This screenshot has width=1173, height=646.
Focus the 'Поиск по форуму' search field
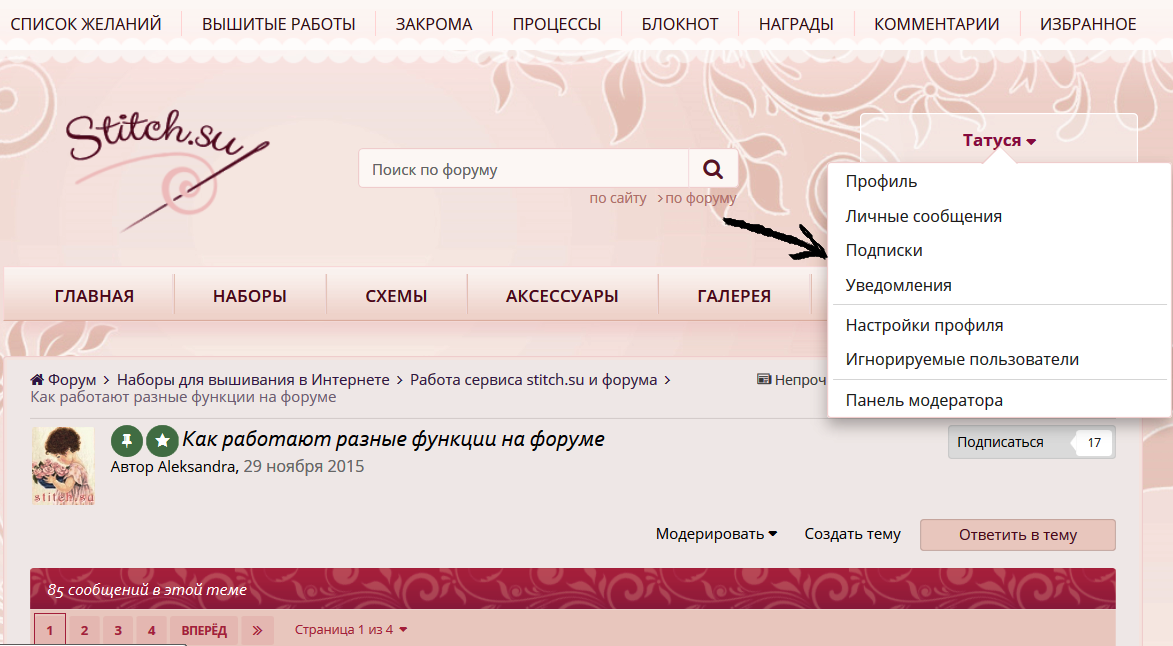(x=523, y=169)
